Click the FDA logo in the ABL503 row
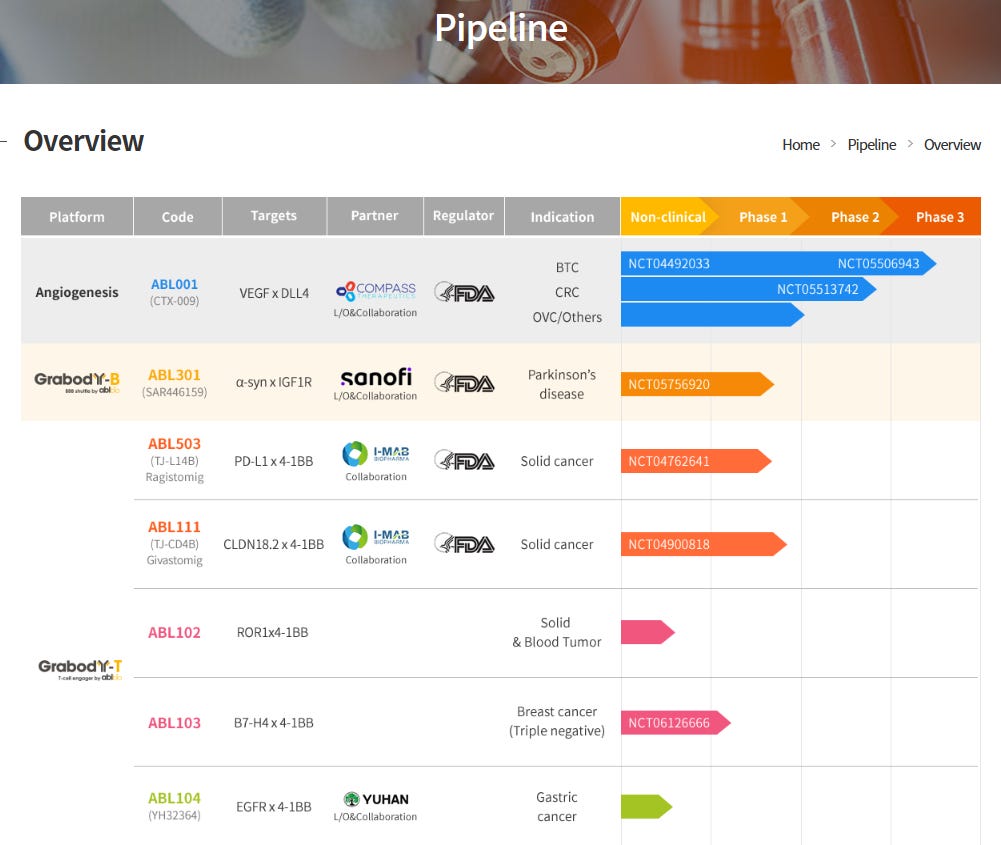 coord(464,460)
